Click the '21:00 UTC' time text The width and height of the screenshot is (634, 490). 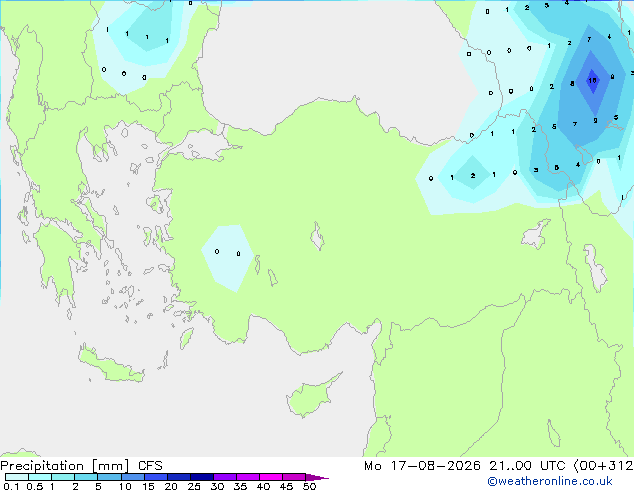pyautogui.click(x=527, y=466)
